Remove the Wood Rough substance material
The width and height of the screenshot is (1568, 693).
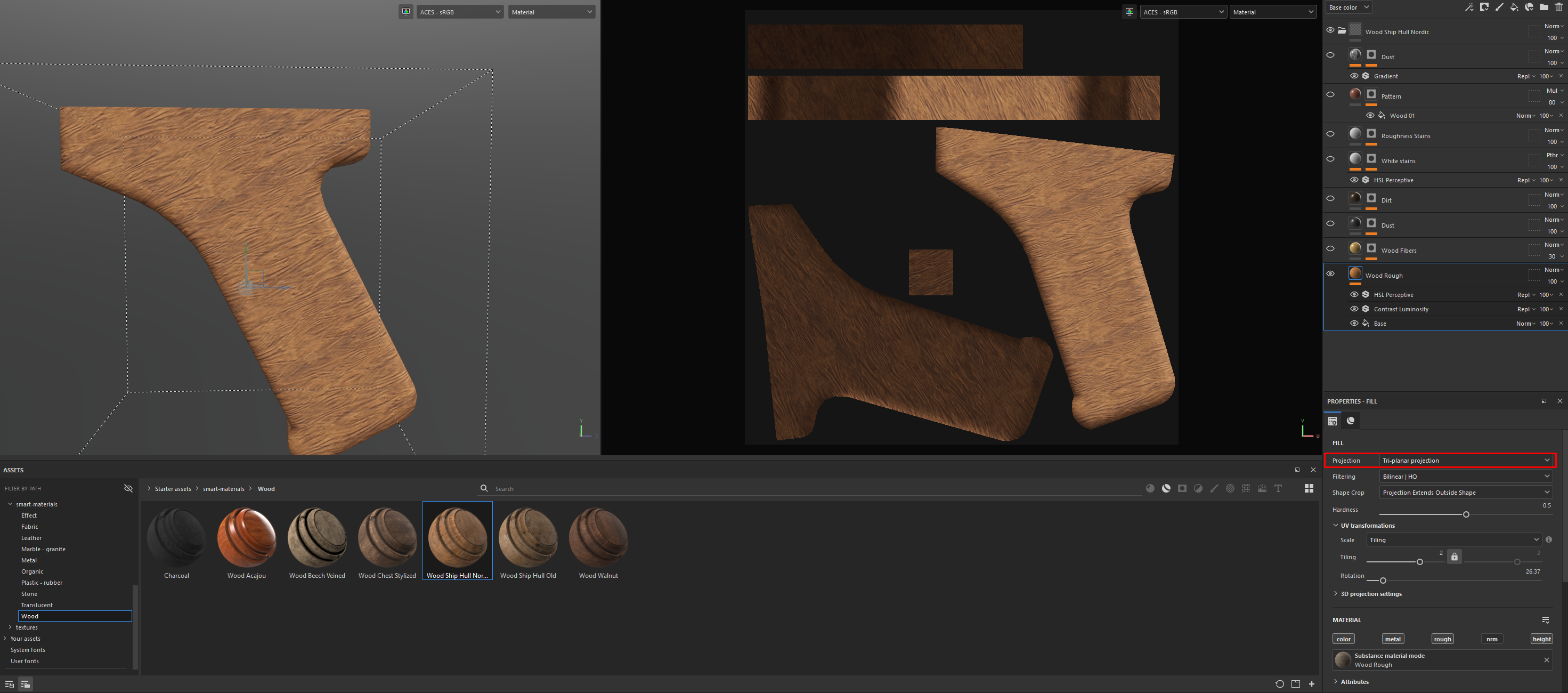(1547, 660)
